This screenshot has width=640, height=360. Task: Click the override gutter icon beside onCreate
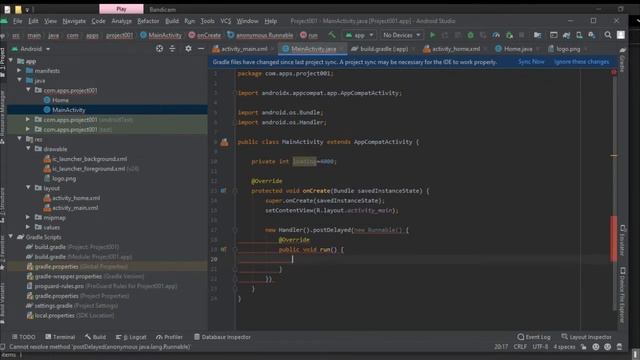[223, 191]
